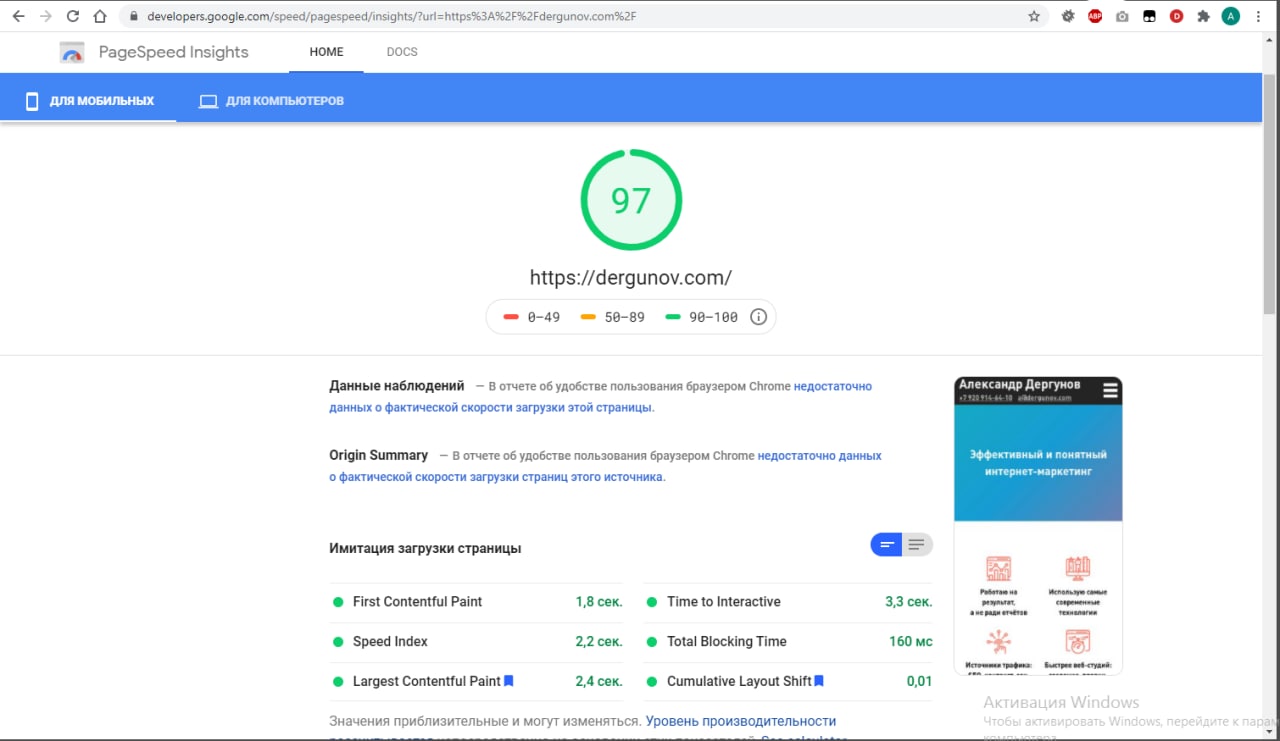Open the Adblock Plus extension

[1095, 16]
